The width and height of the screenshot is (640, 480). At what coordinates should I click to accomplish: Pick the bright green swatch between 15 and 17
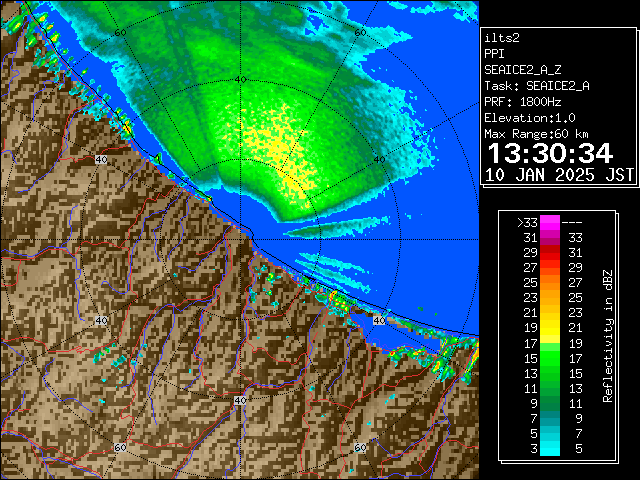tap(550, 358)
